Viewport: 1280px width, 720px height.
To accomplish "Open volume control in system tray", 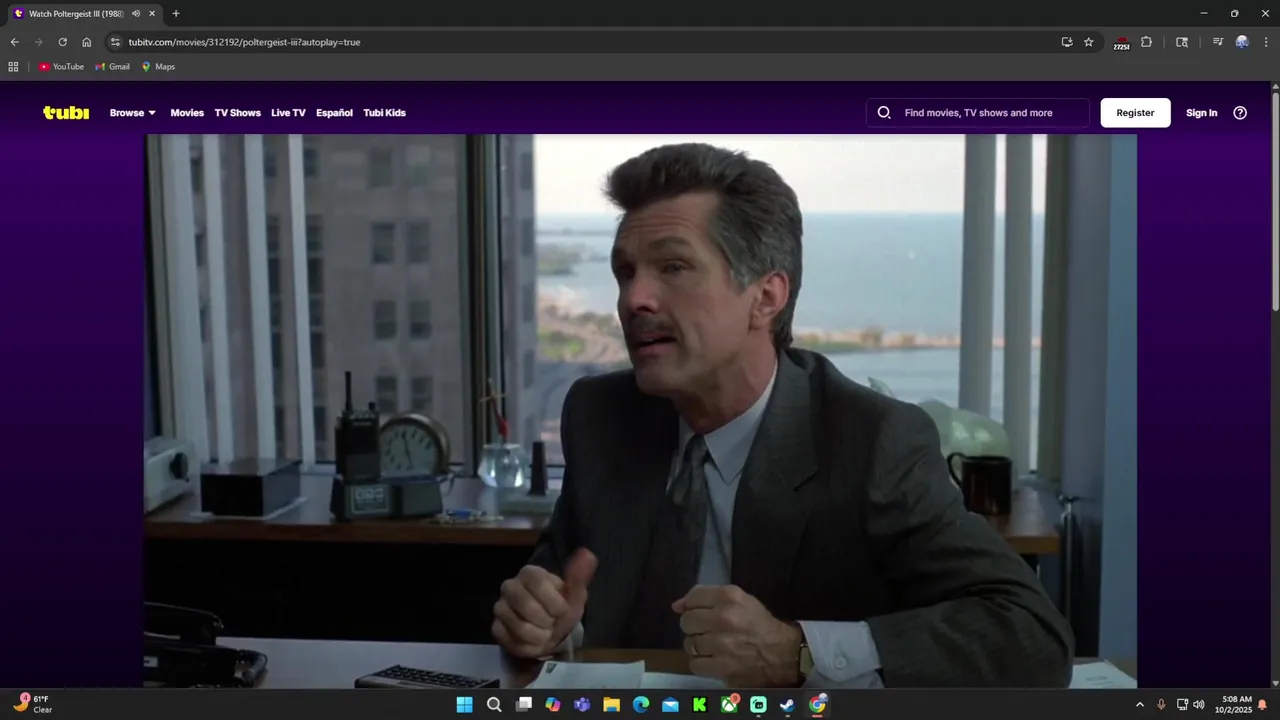I will [x=1199, y=705].
